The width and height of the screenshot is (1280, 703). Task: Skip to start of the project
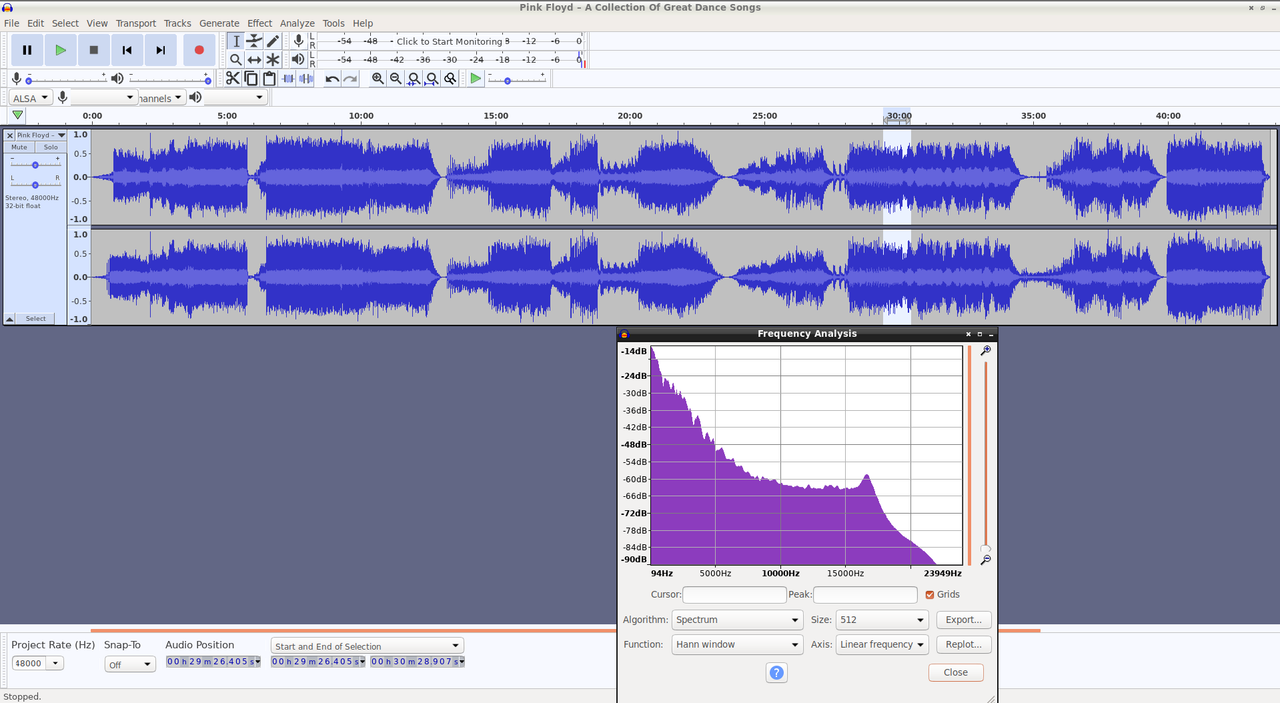click(x=127, y=49)
